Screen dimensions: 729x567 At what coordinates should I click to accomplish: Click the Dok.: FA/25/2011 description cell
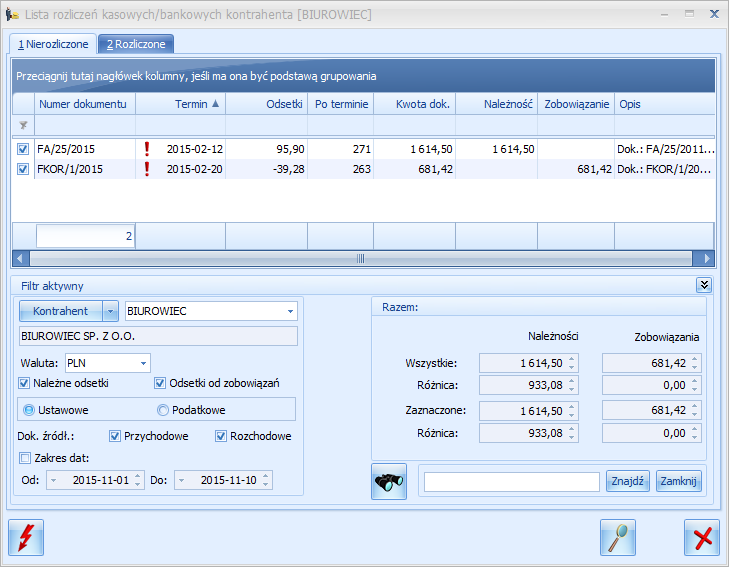coord(665,149)
